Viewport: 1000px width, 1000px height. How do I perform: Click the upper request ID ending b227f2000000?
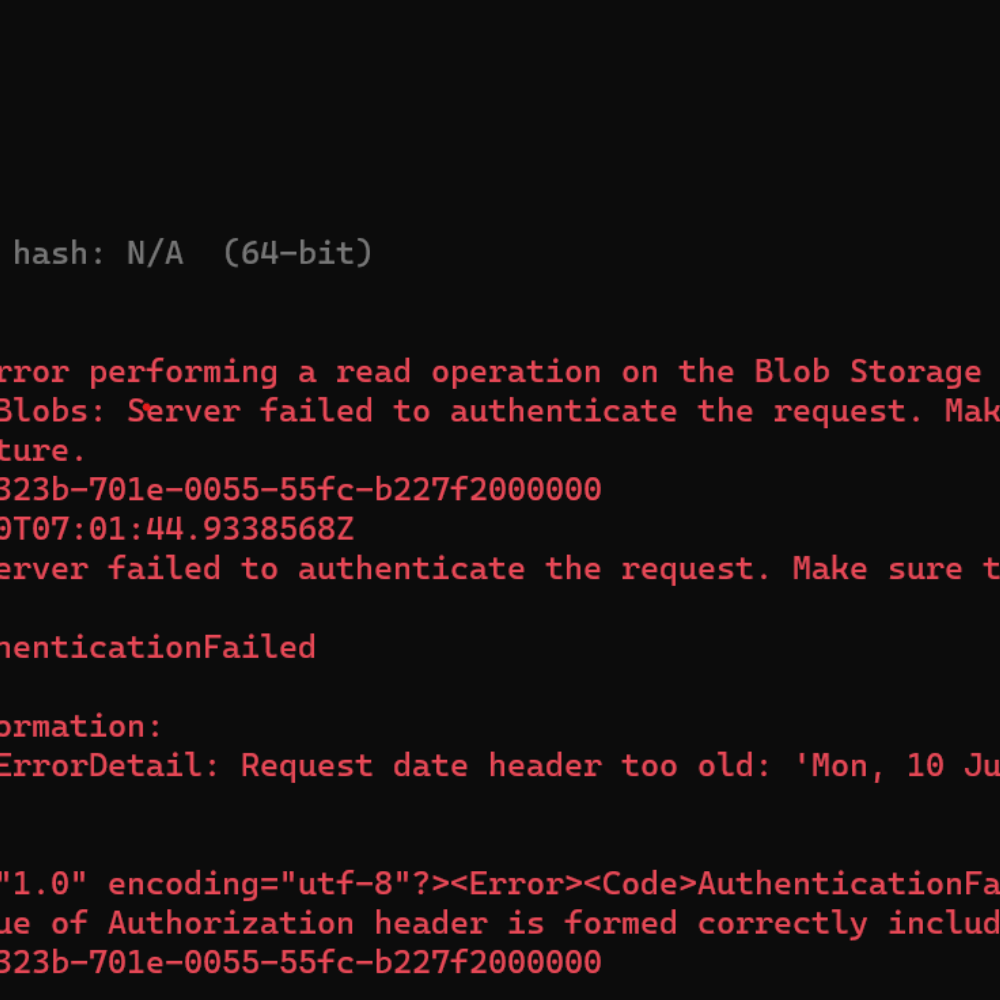[x=300, y=490]
